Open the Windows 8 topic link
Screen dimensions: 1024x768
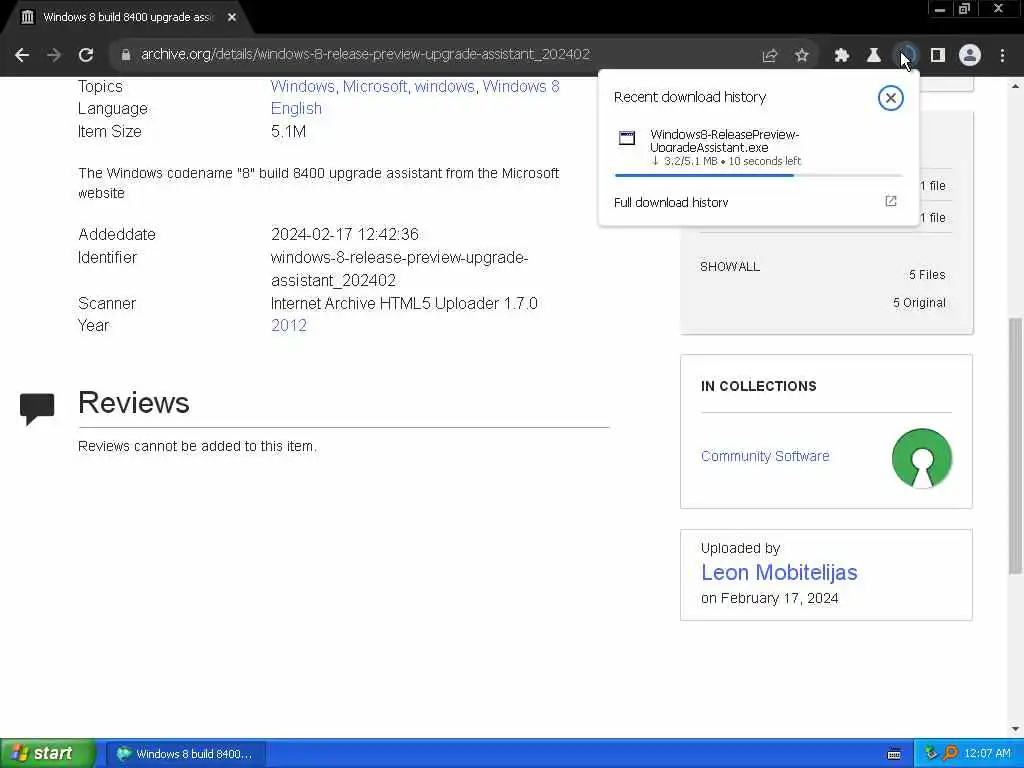pyautogui.click(x=520, y=86)
